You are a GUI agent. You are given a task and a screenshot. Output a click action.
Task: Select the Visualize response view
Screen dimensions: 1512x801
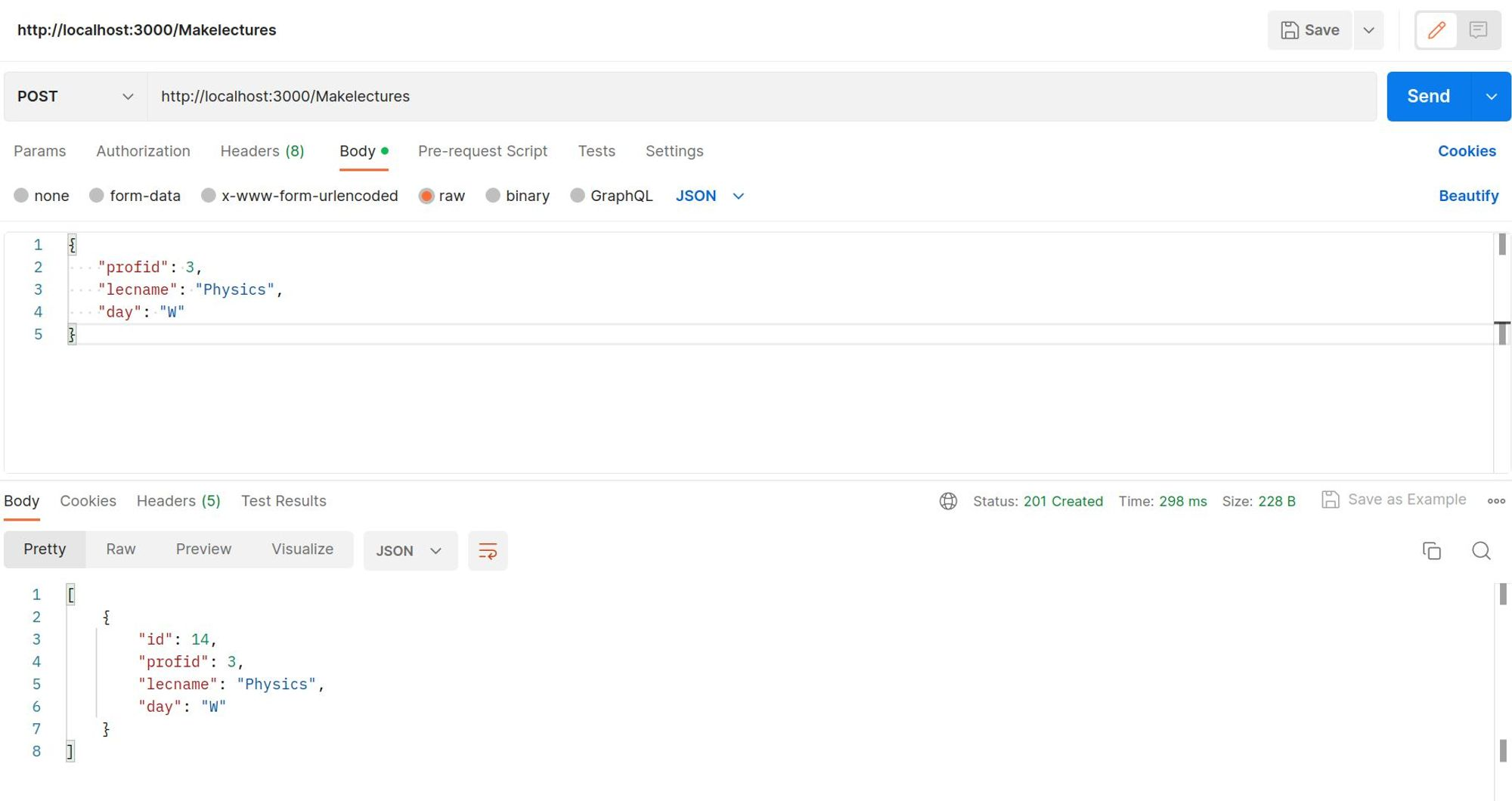(302, 549)
